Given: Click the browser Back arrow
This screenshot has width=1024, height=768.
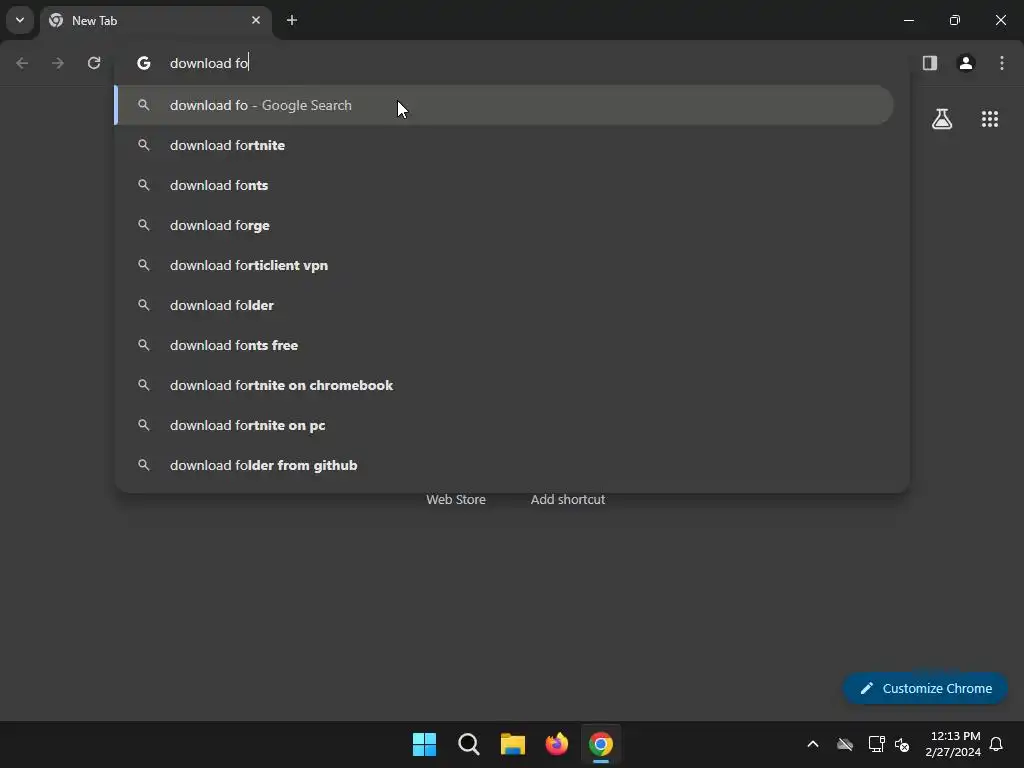Looking at the screenshot, I should click(x=22, y=63).
